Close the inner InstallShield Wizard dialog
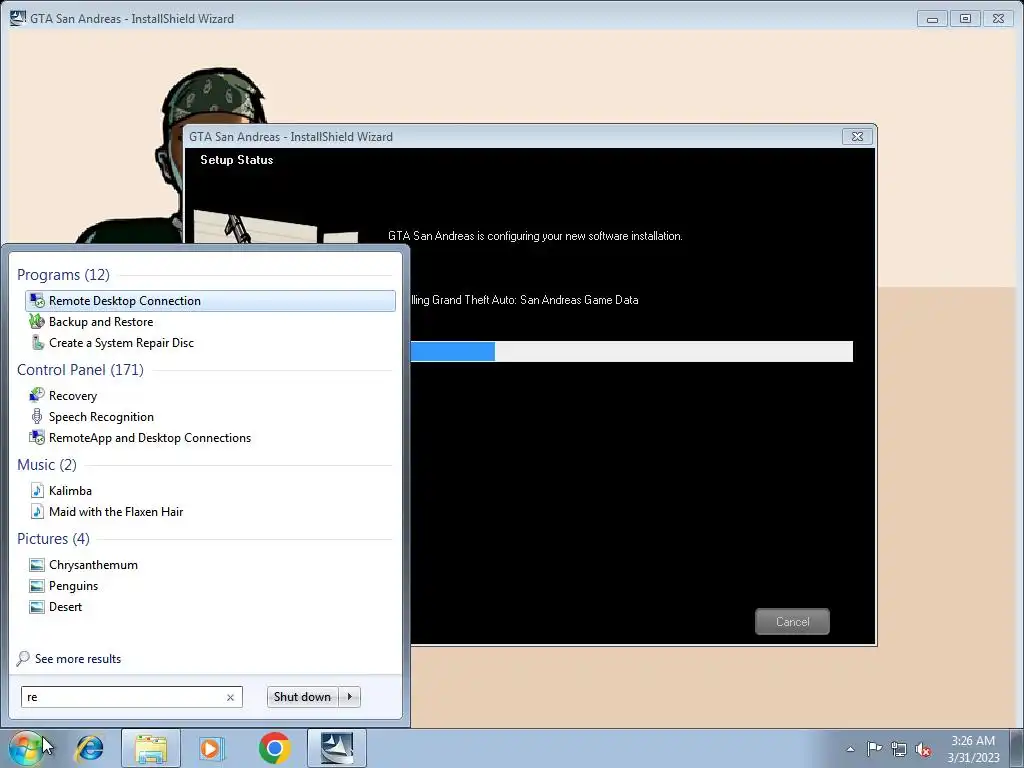The width and height of the screenshot is (1024, 768). coord(857,136)
